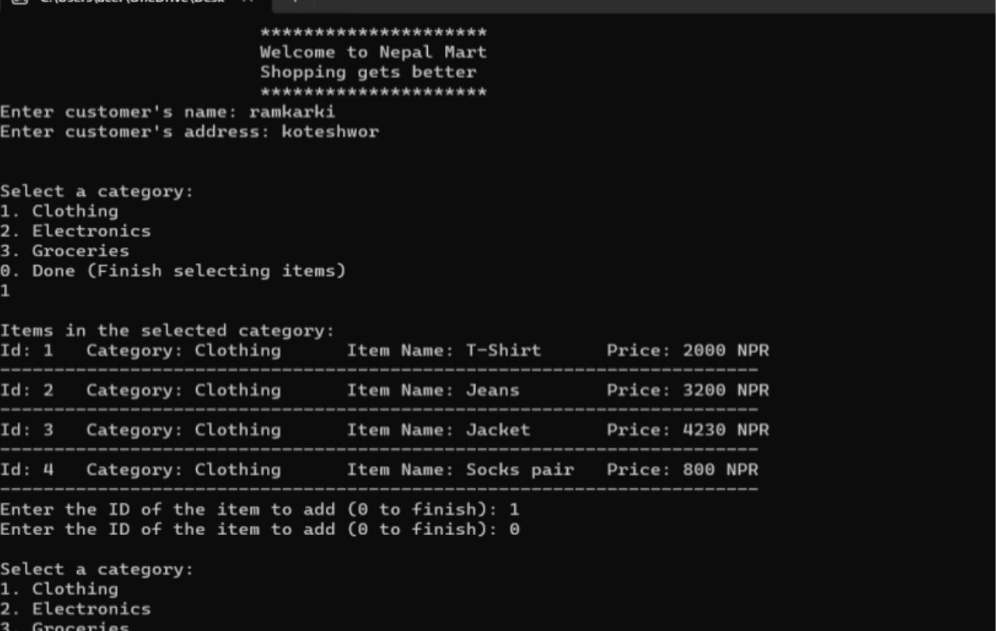
Task: Click the 'Welcome to Nepal Mart' heading
Action: pyautogui.click(x=373, y=52)
